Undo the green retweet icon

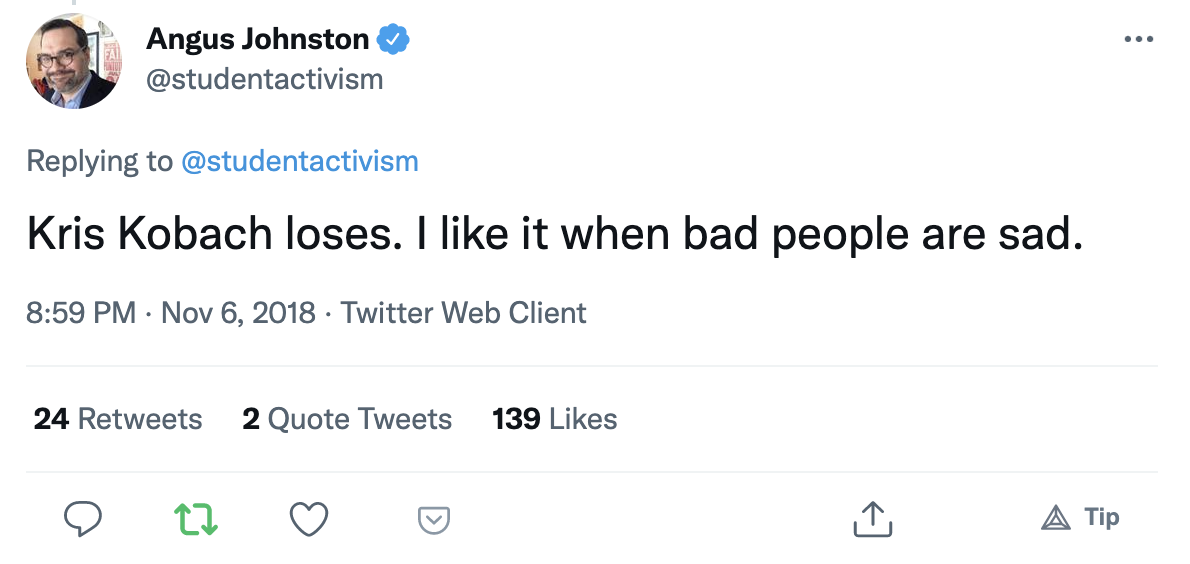196,519
